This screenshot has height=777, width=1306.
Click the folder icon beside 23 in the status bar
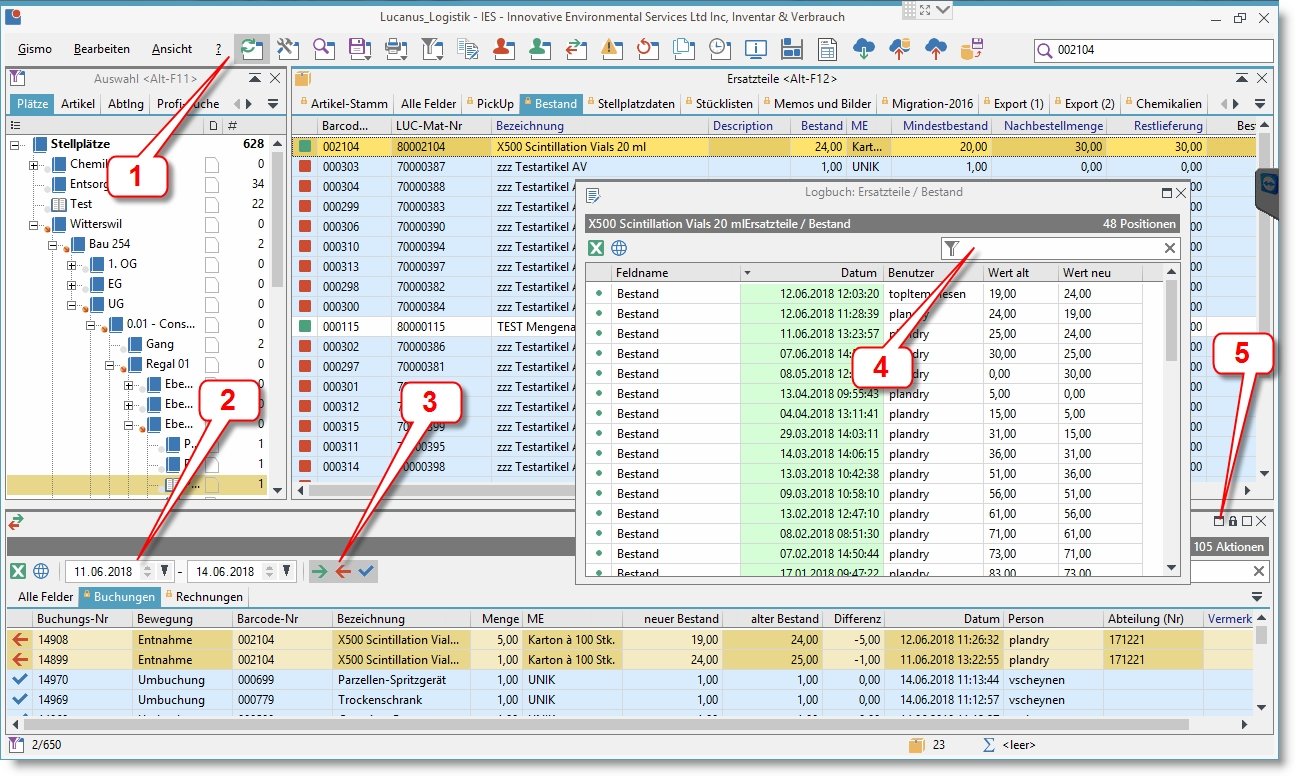pyautogui.click(x=915, y=744)
